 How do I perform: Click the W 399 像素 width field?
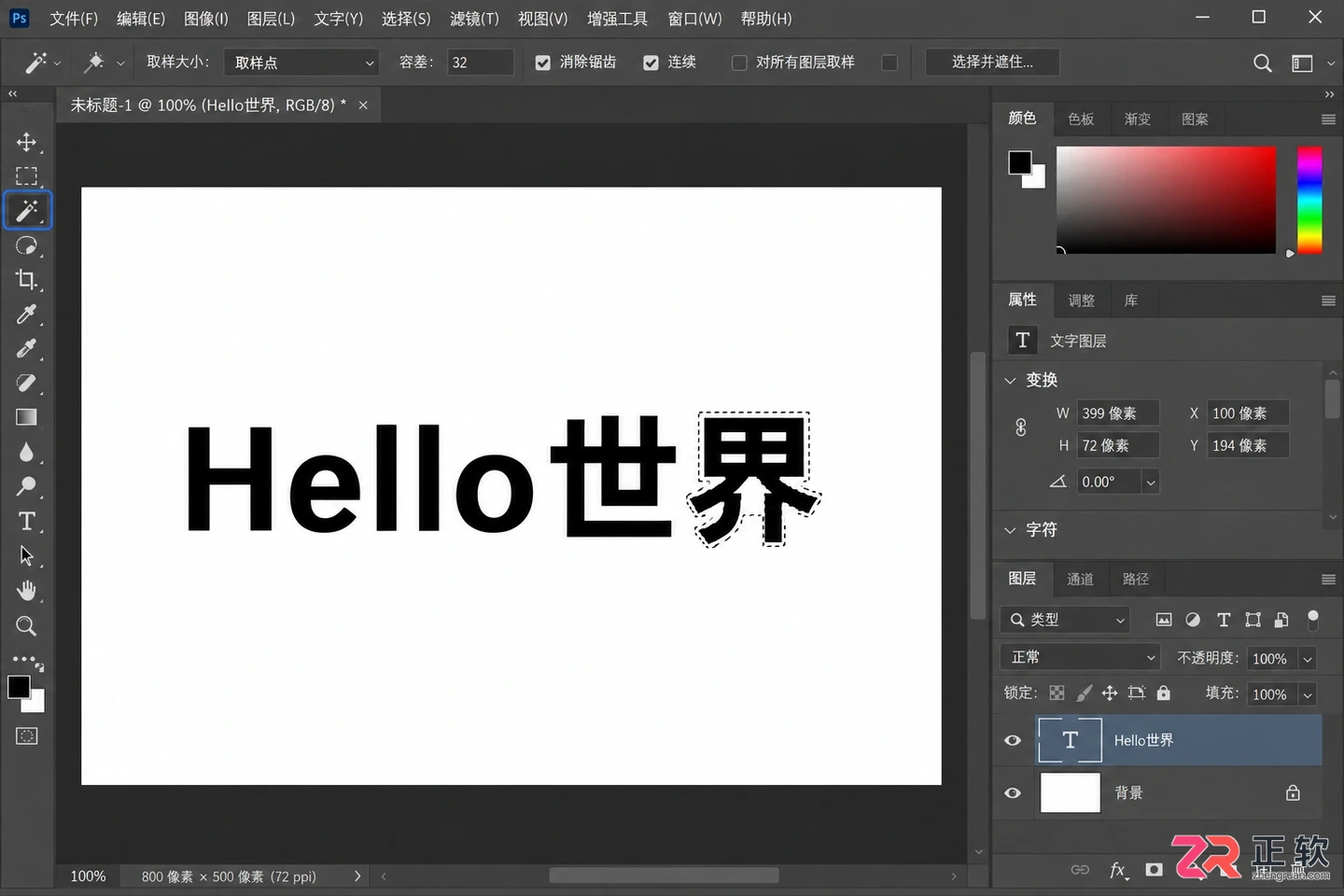point(1118,413)
